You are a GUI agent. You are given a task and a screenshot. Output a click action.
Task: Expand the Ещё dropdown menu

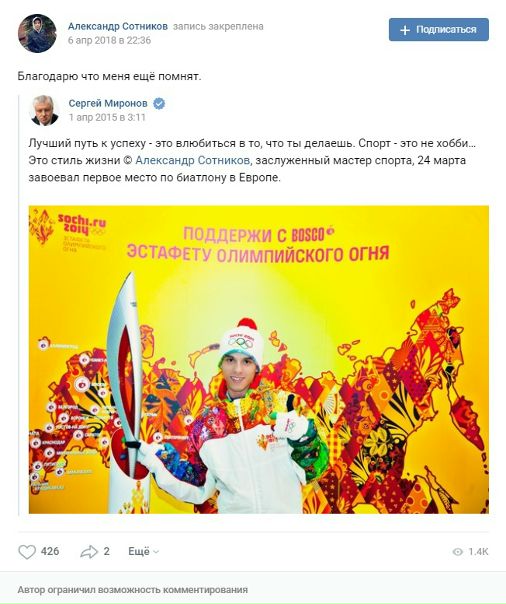pyautogui.click(x=143, y=552)
